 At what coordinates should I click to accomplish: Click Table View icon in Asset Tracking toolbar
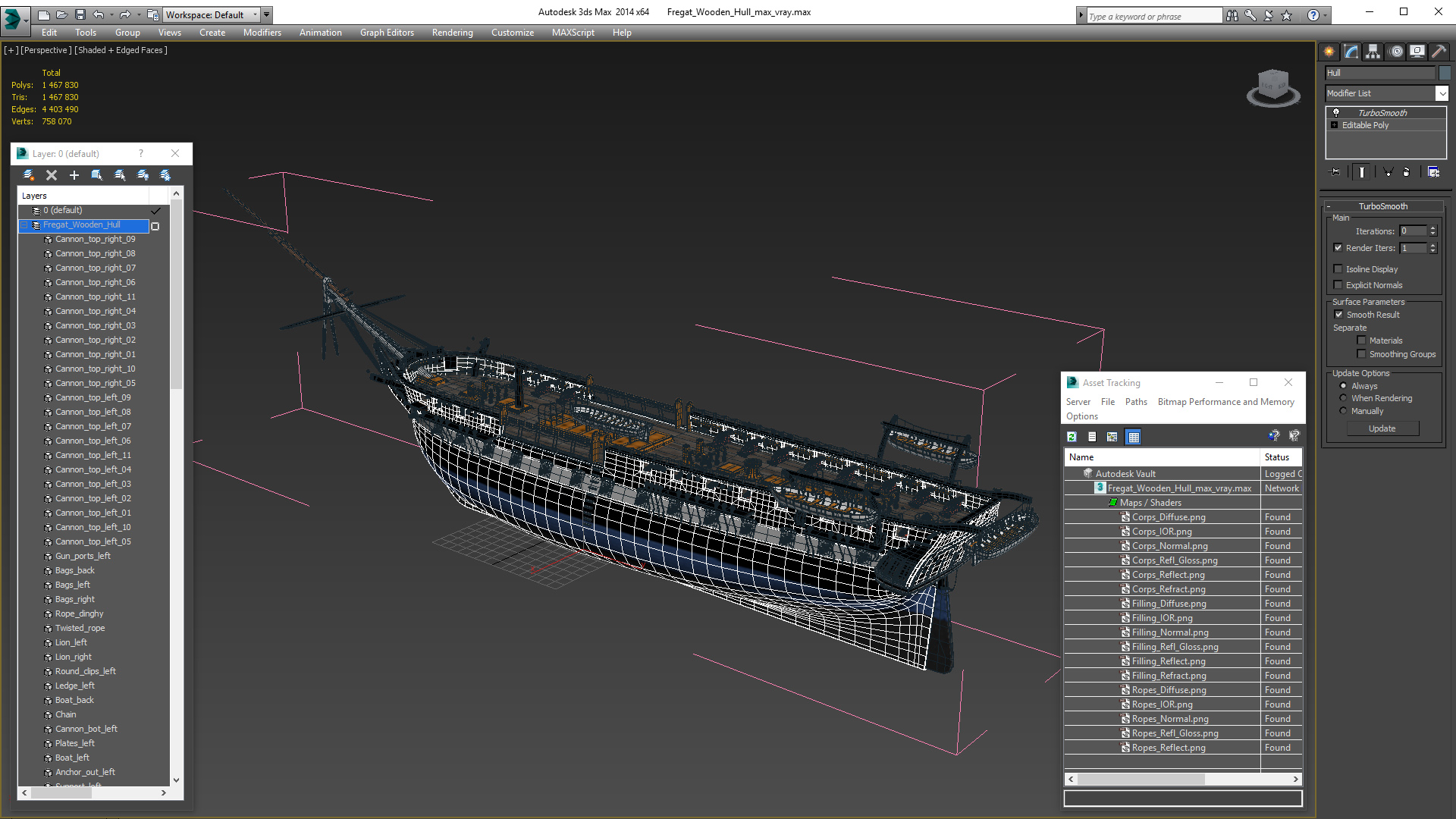pos(1133,437)
